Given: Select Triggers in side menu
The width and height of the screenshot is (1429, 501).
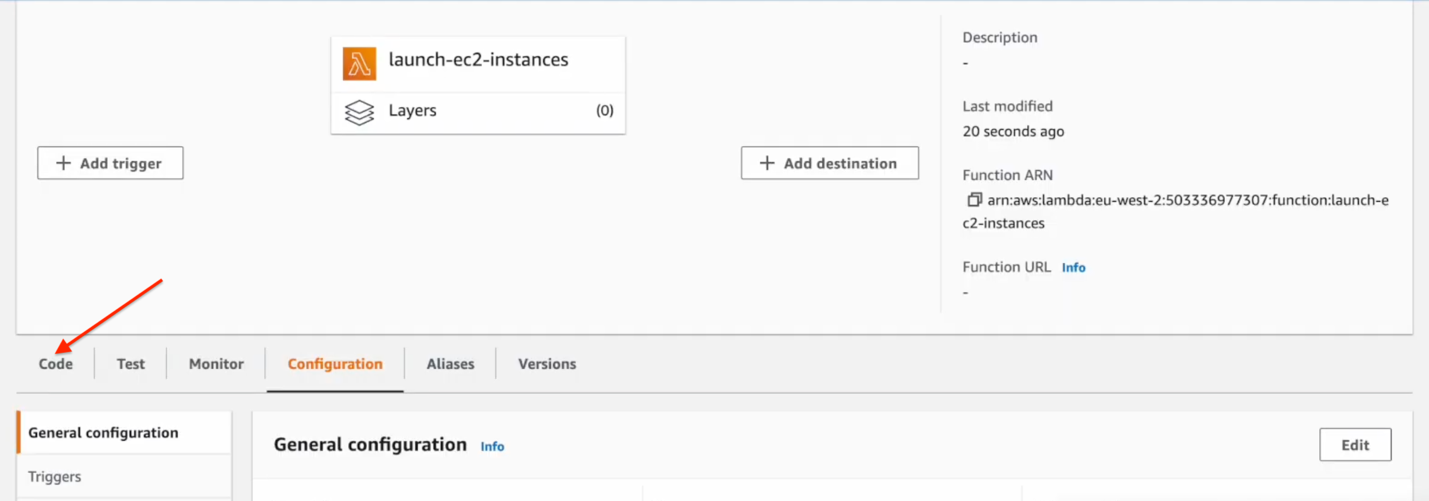Looking at the screenshot, I should 124,477.
